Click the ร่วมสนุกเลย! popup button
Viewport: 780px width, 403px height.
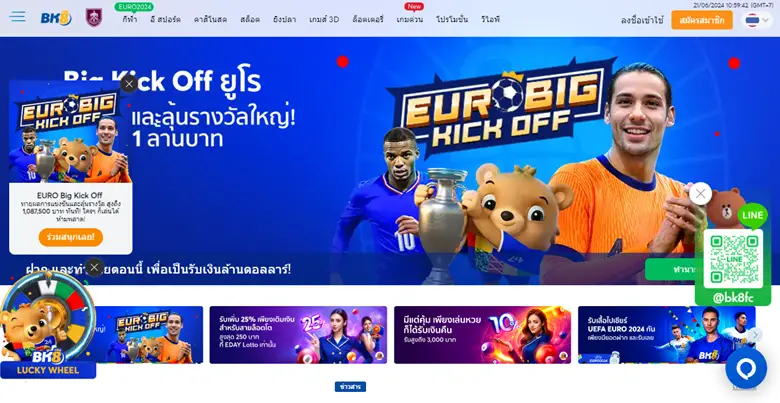71,237
